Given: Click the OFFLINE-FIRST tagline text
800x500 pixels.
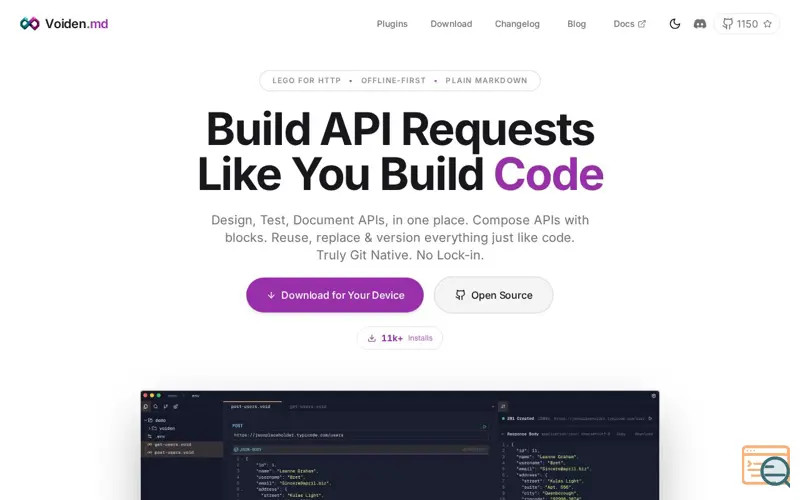Looking at the screenshot, I should click(393, 81).
